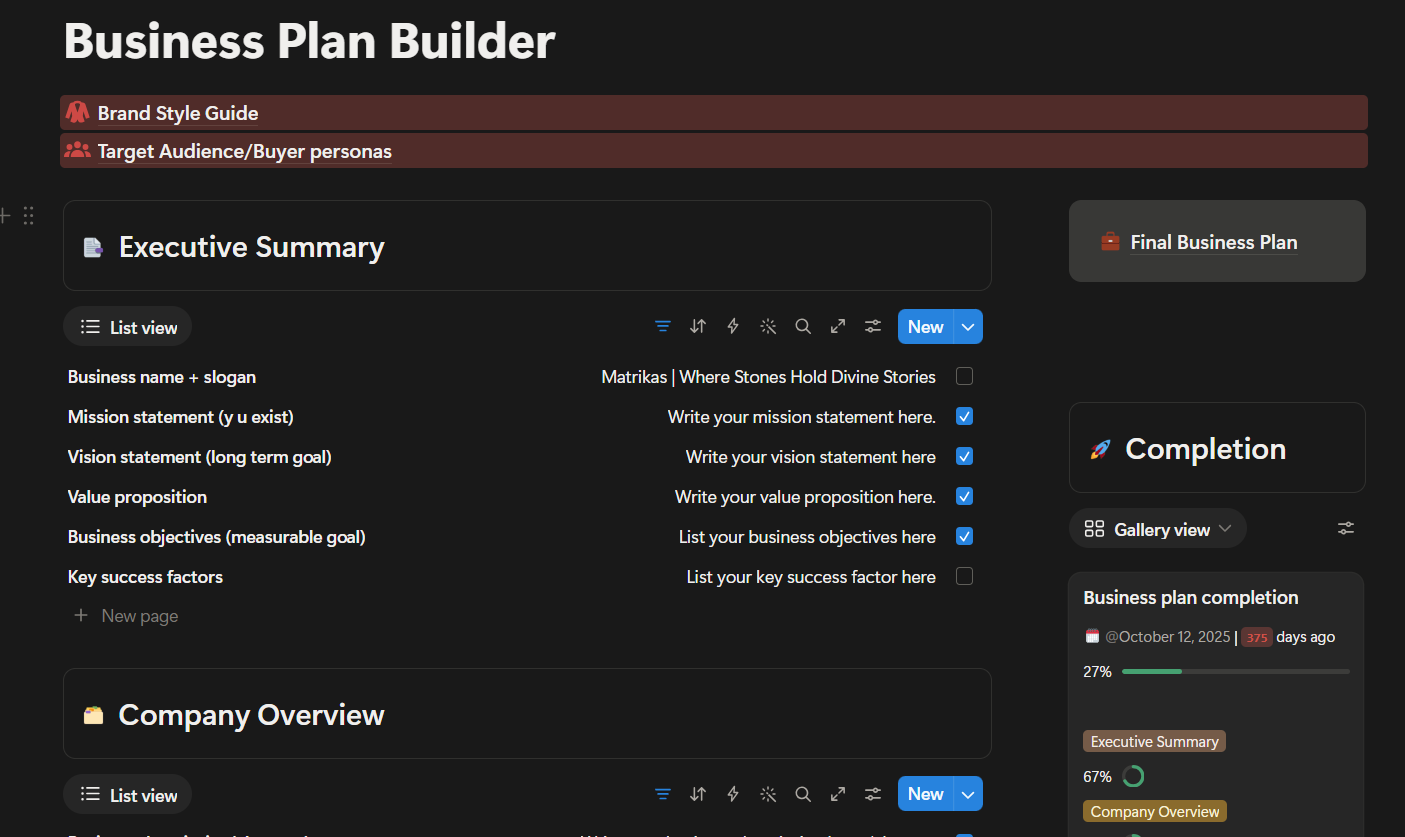Open the Final Business Plan page link

[x=1214, y=242]
